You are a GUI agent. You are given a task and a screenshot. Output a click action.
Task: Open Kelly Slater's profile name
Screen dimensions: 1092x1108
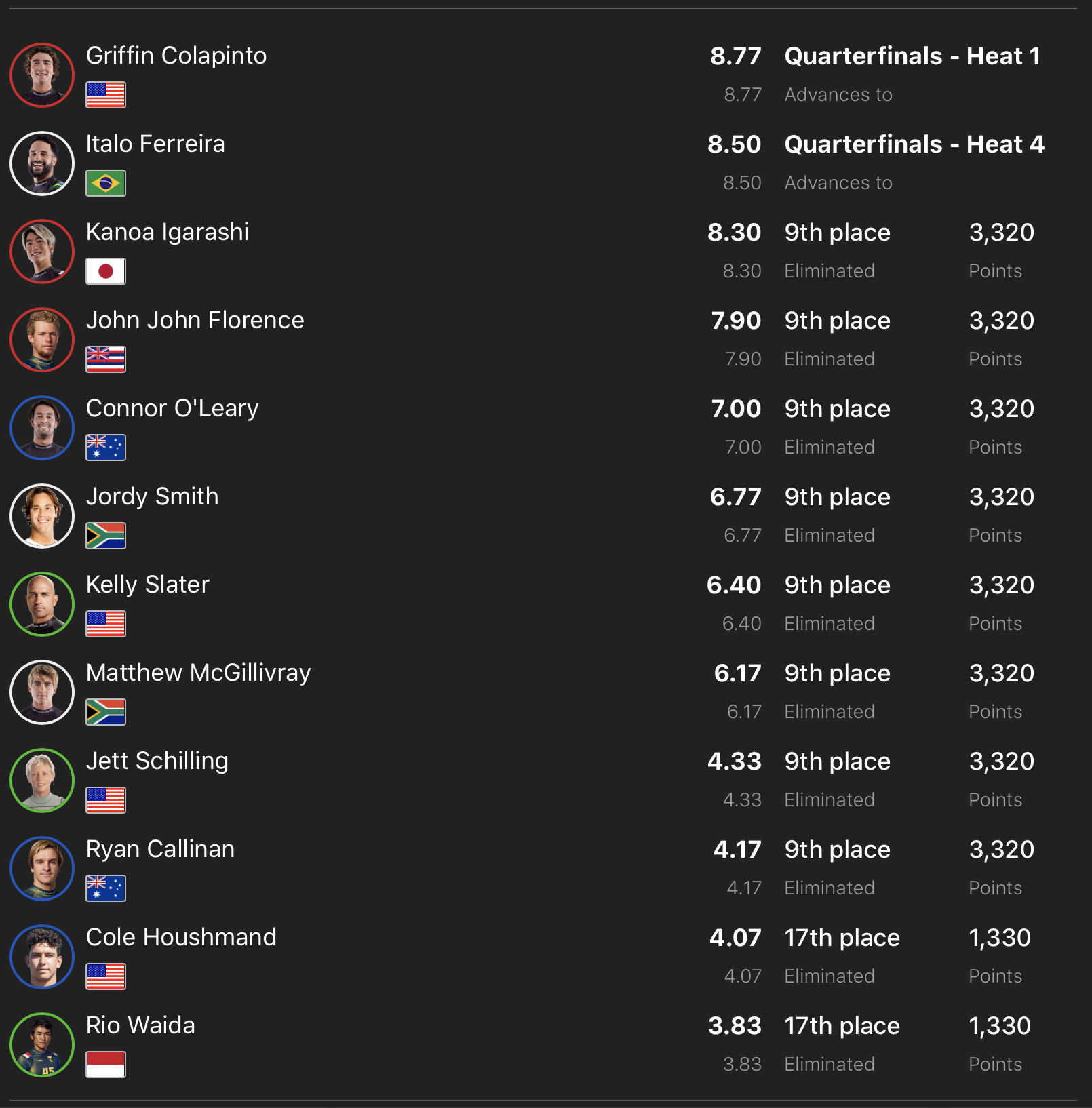148,585
